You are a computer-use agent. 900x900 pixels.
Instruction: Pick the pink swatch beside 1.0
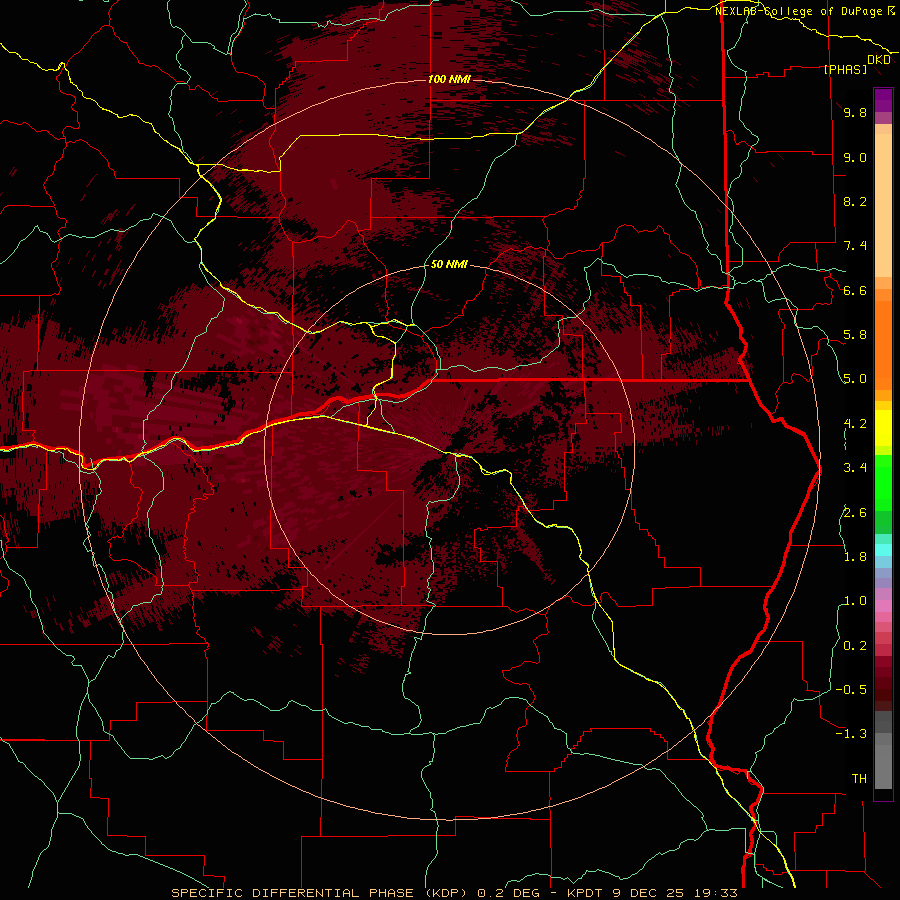point(883,606)
